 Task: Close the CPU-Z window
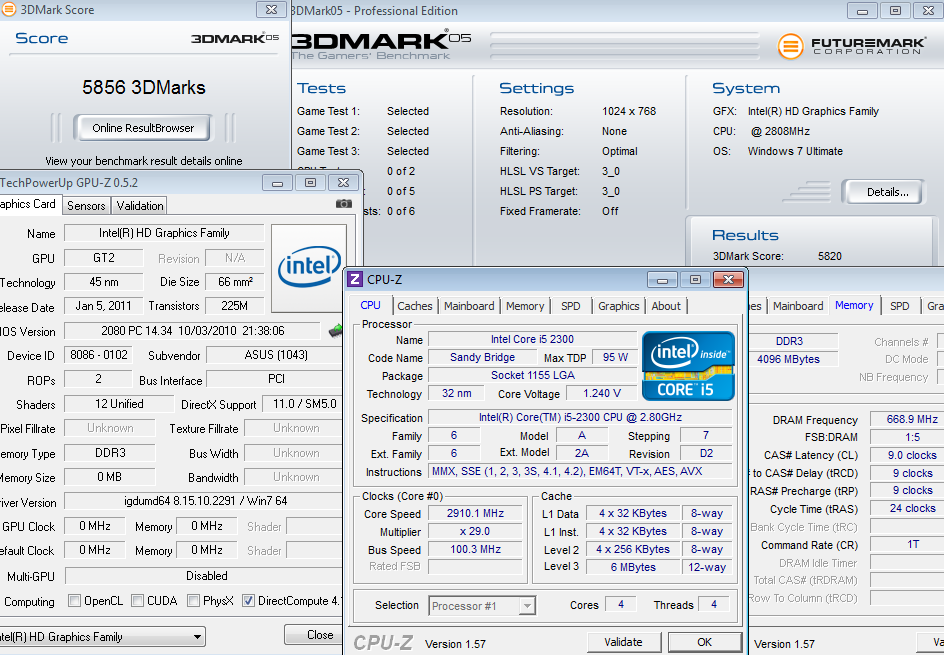[x=728, y=280]
